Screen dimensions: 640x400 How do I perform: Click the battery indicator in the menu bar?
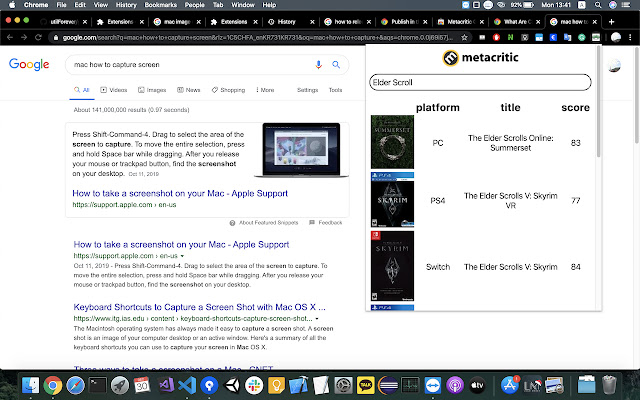tap(522, 5)
